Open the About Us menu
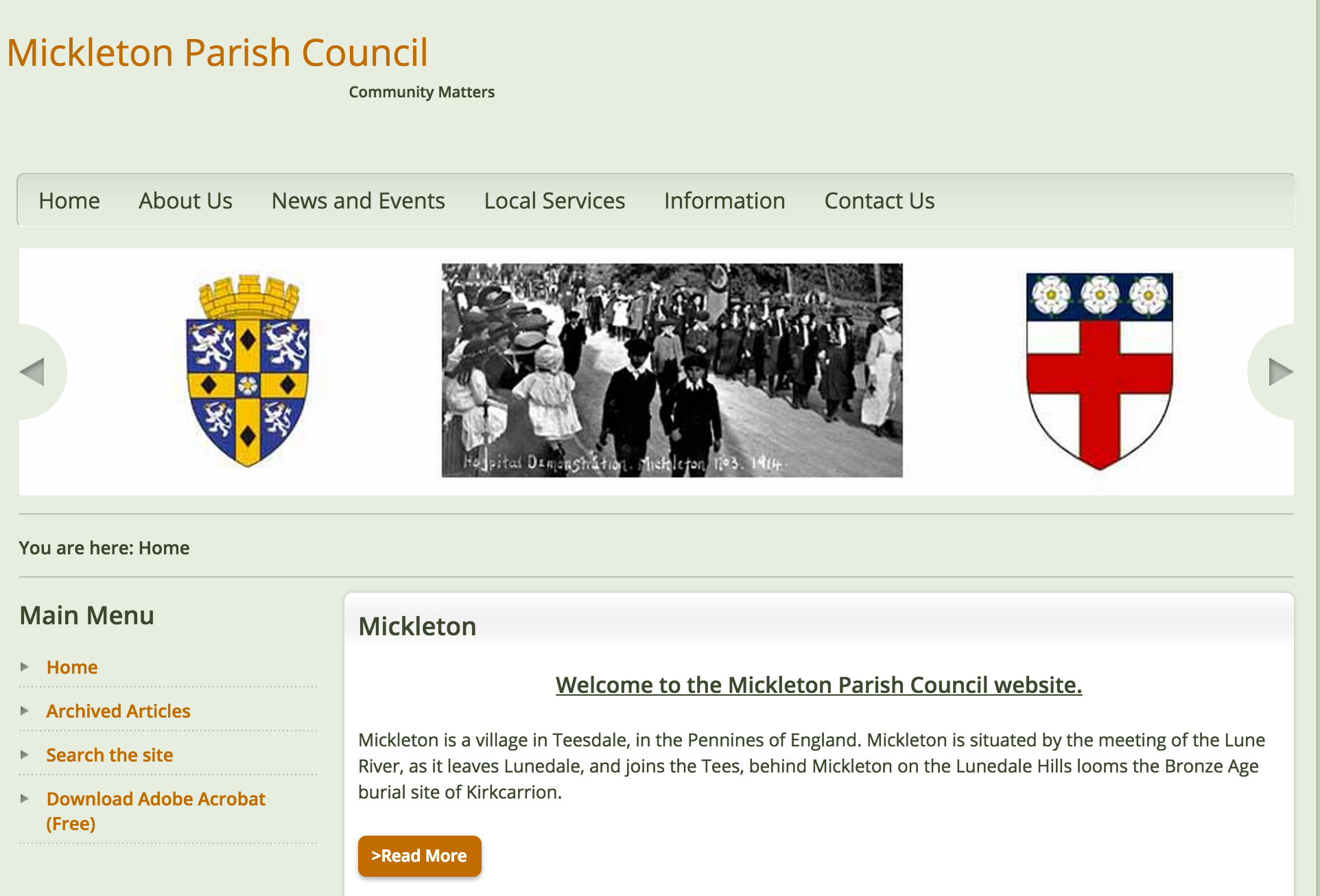 (x=185, y=201)
